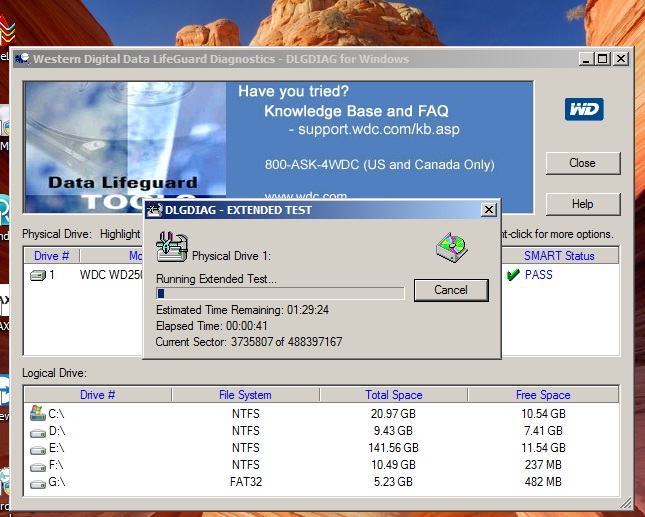
Task: Click the D:\ drive label
Action: (x=57, y=431)
